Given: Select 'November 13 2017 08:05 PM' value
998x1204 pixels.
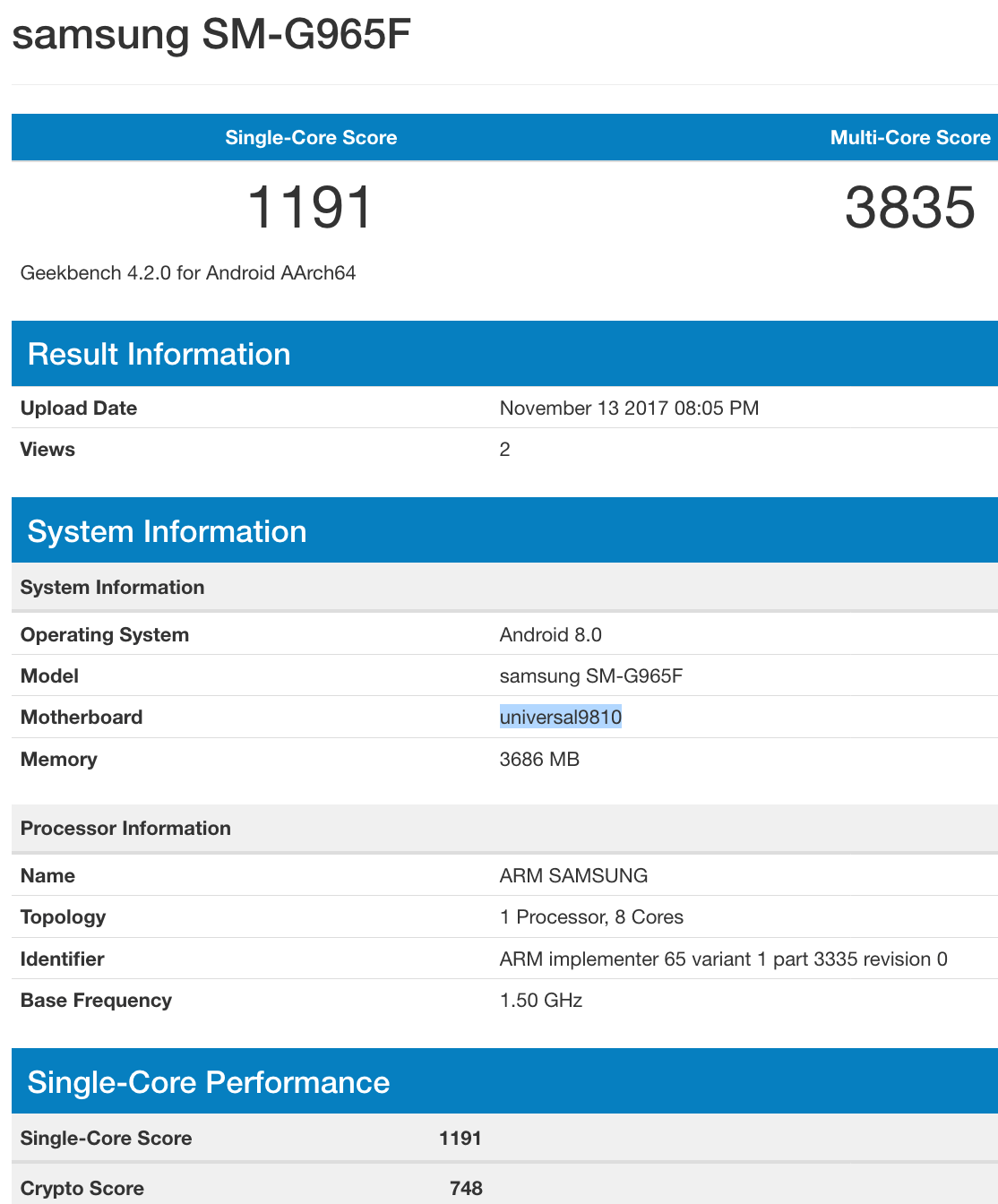Looking at the screenshot, I should 629,408.
